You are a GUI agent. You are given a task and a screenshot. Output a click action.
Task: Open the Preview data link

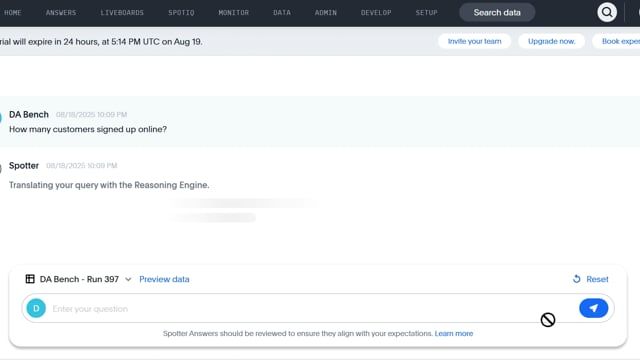(164, 279)
